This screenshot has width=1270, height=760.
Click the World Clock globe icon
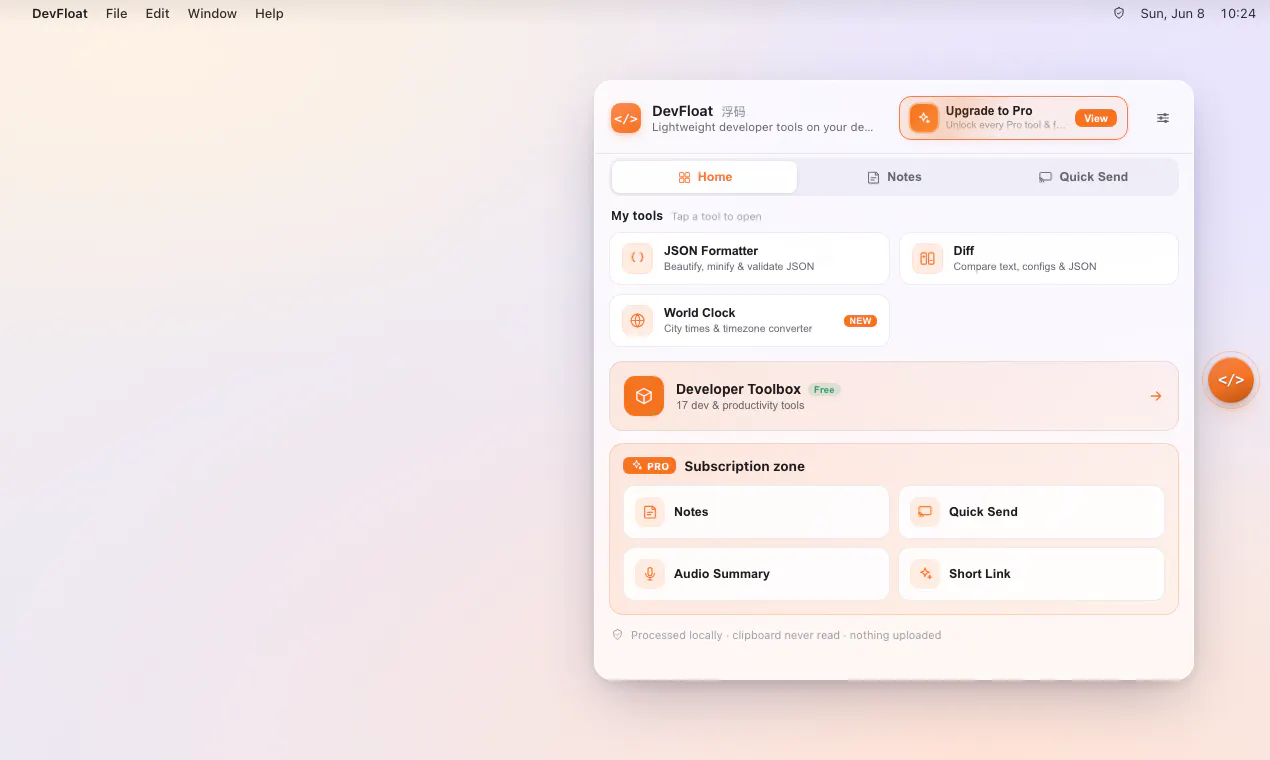(x=637, y=320)
